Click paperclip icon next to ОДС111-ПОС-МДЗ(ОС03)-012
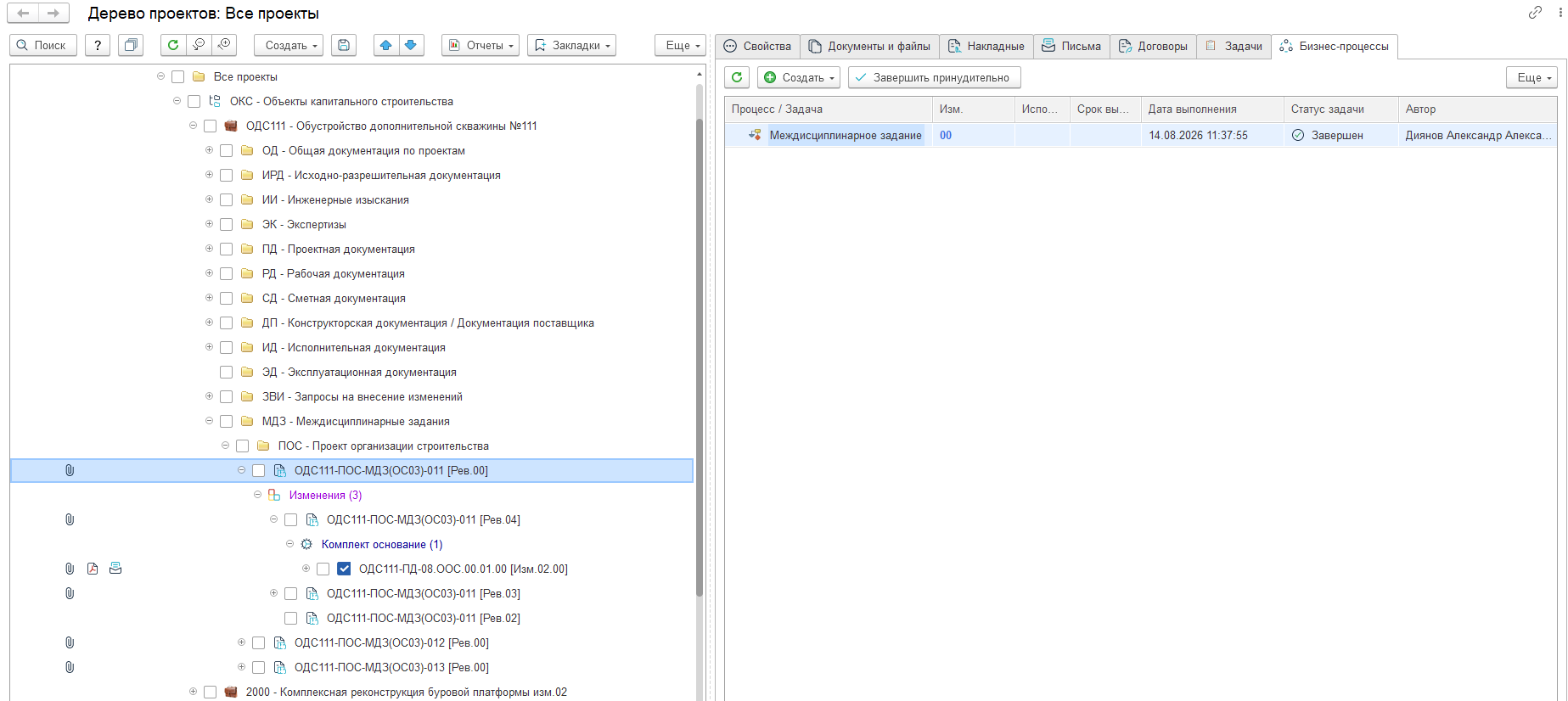 point(70,642)
